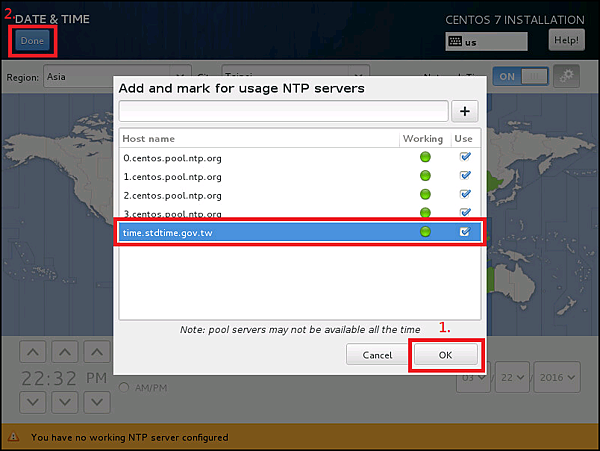This screenshot has width=600, height=451.
Task: Increase the hour with the up arrow
Action: (33, 351)
